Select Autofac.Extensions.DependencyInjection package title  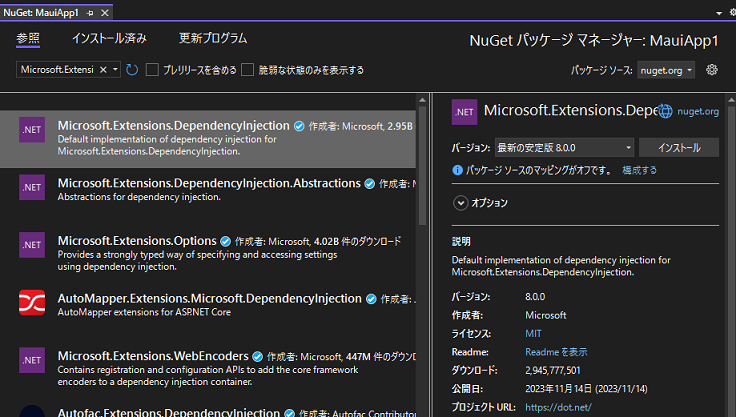click(x=169, y=412)
